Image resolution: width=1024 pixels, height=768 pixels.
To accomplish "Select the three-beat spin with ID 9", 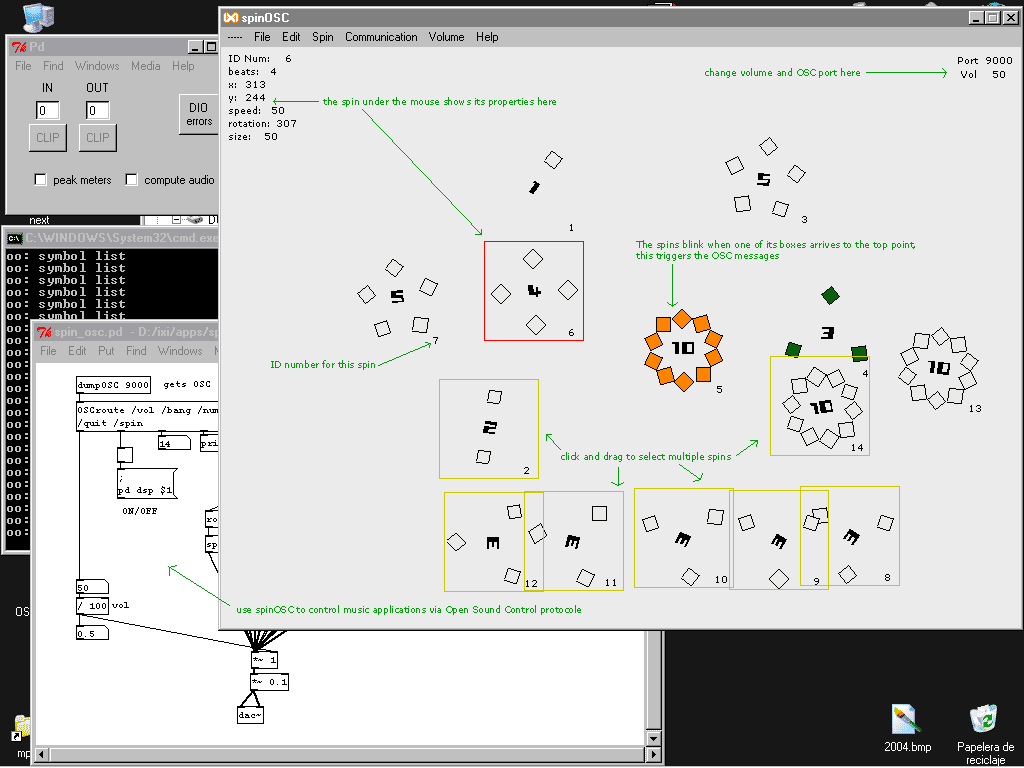I will click(779, 540).
